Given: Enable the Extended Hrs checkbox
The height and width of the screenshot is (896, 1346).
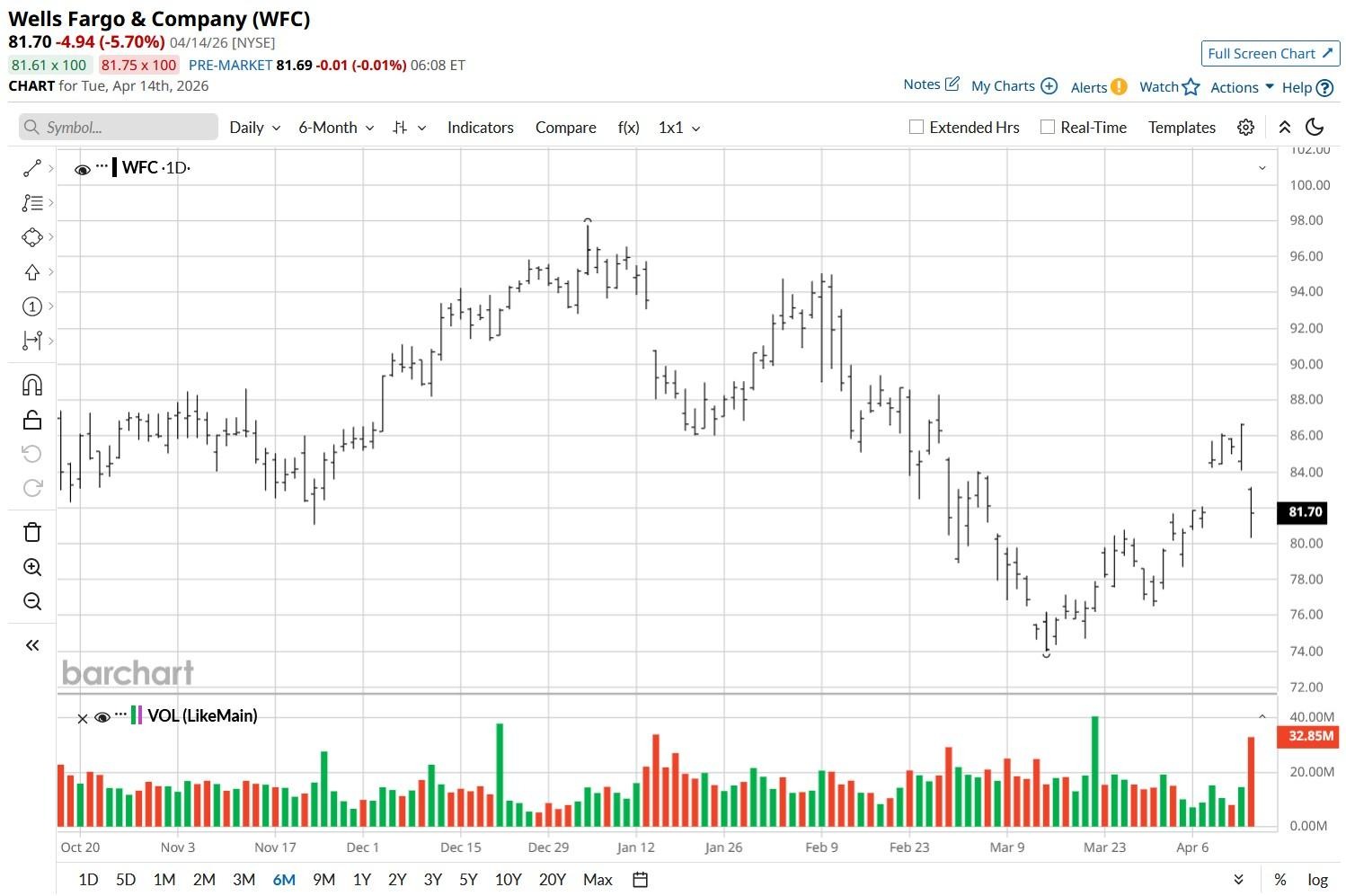Looking at the screenshot, I should 917,127.
